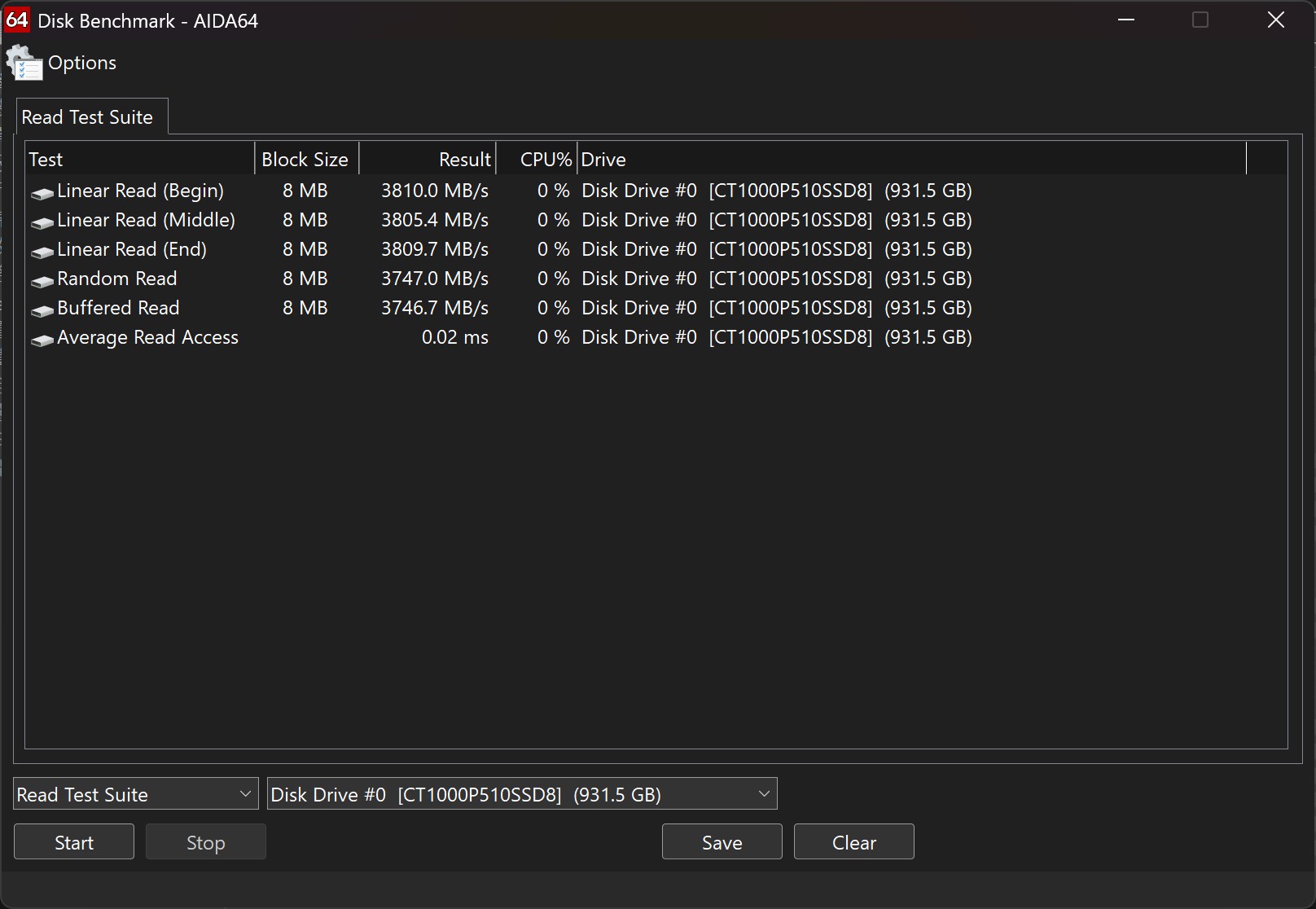
Task: Select the 0.02 ms result value
Action: 455,337
